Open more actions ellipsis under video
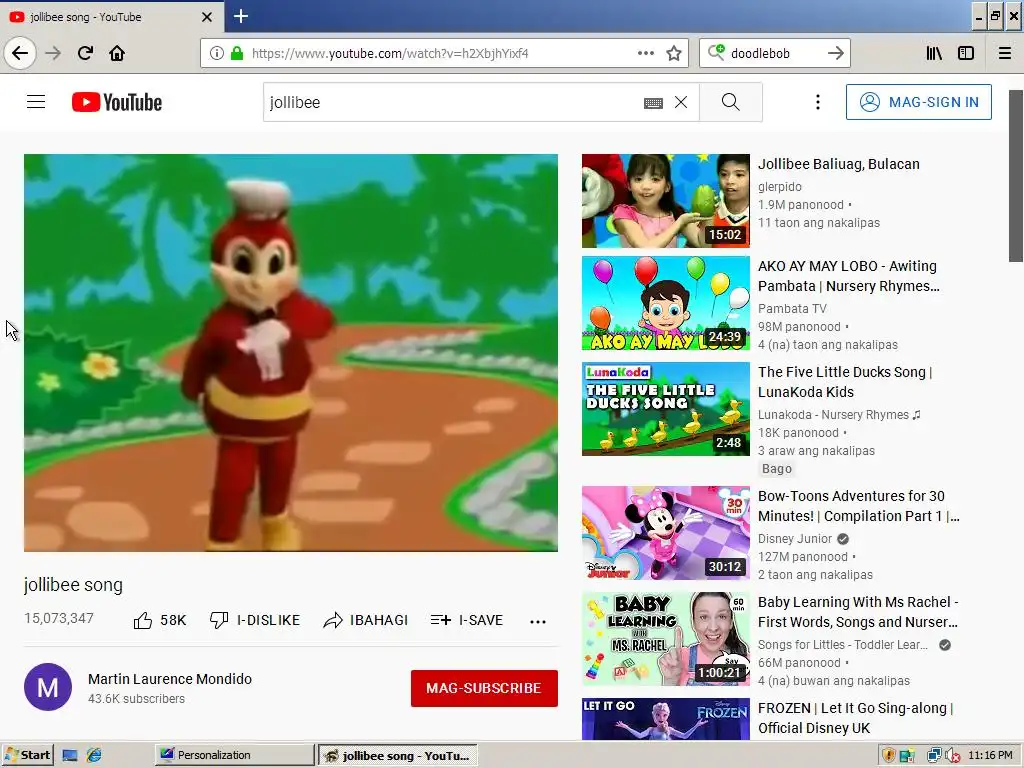1024x768 pixels. [537, 621]
